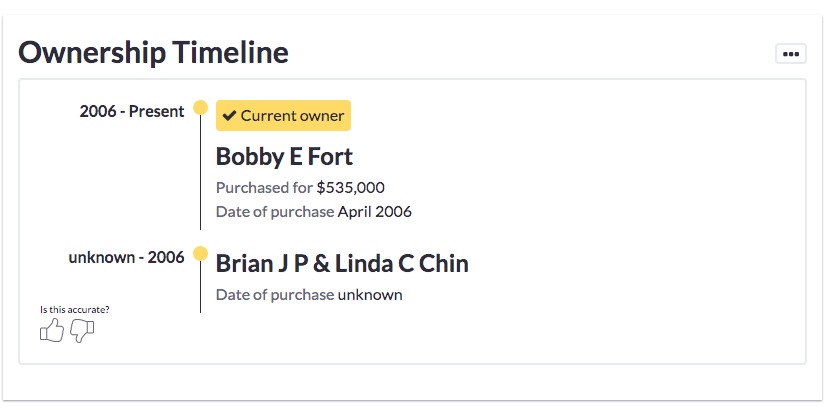
Task: Click the vertical timeline line under first dot
Action: 201,172
